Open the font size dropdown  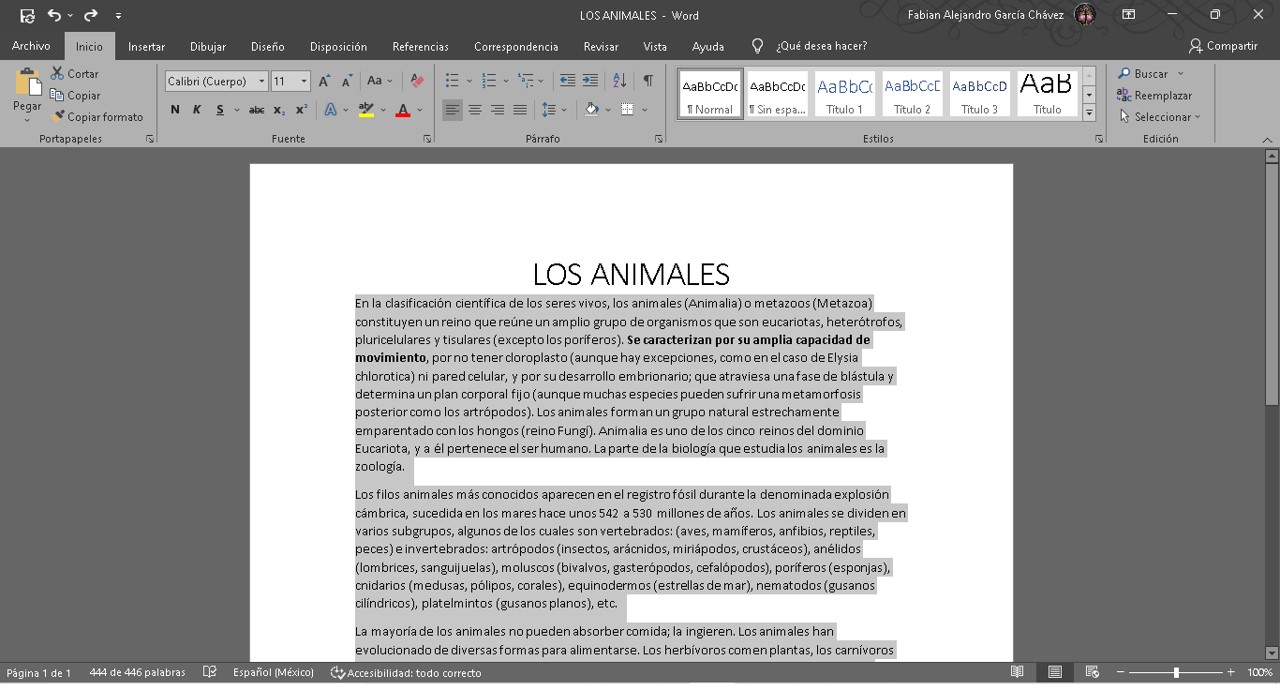coord(304,82)
